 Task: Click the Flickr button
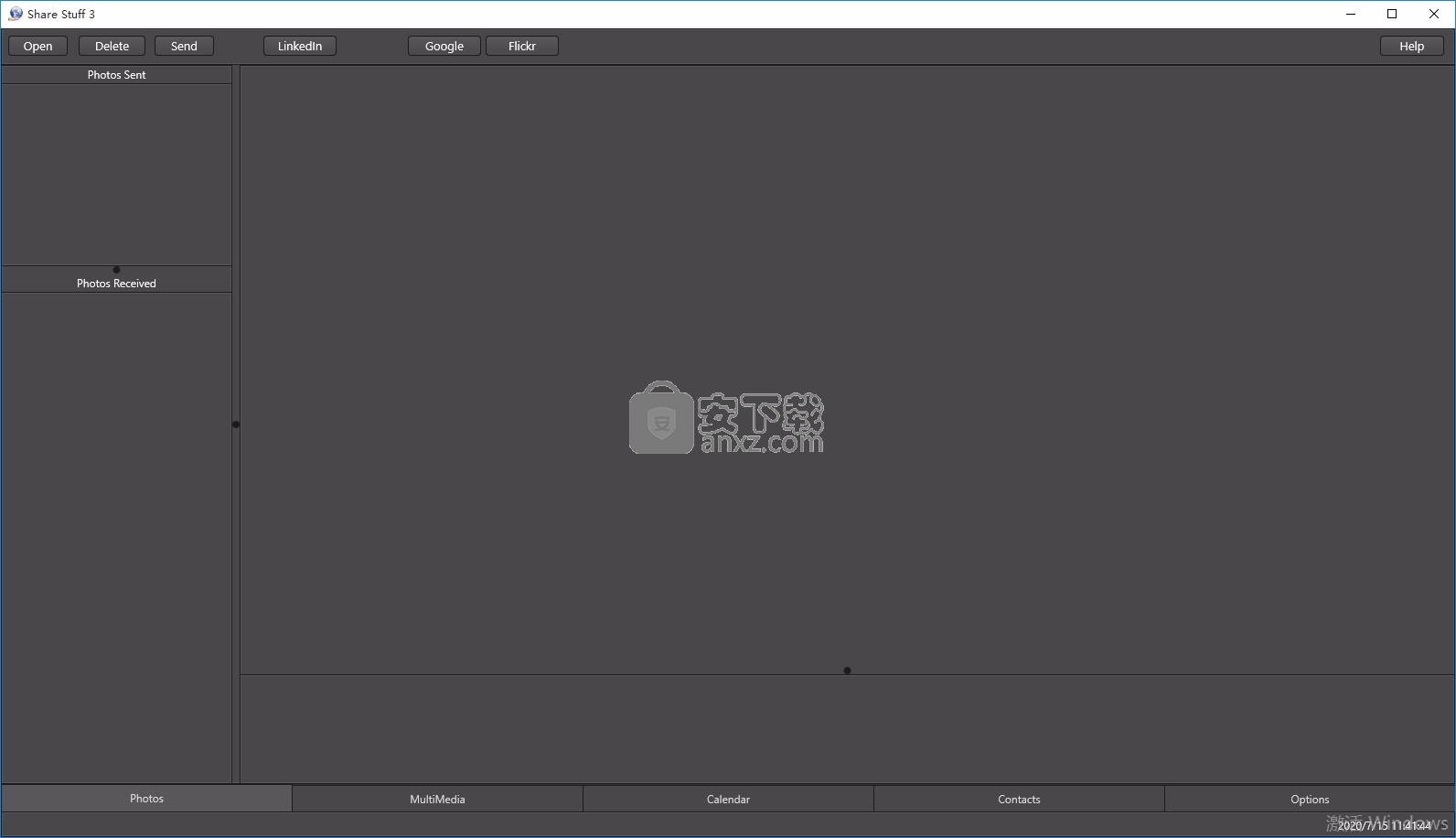522,46
